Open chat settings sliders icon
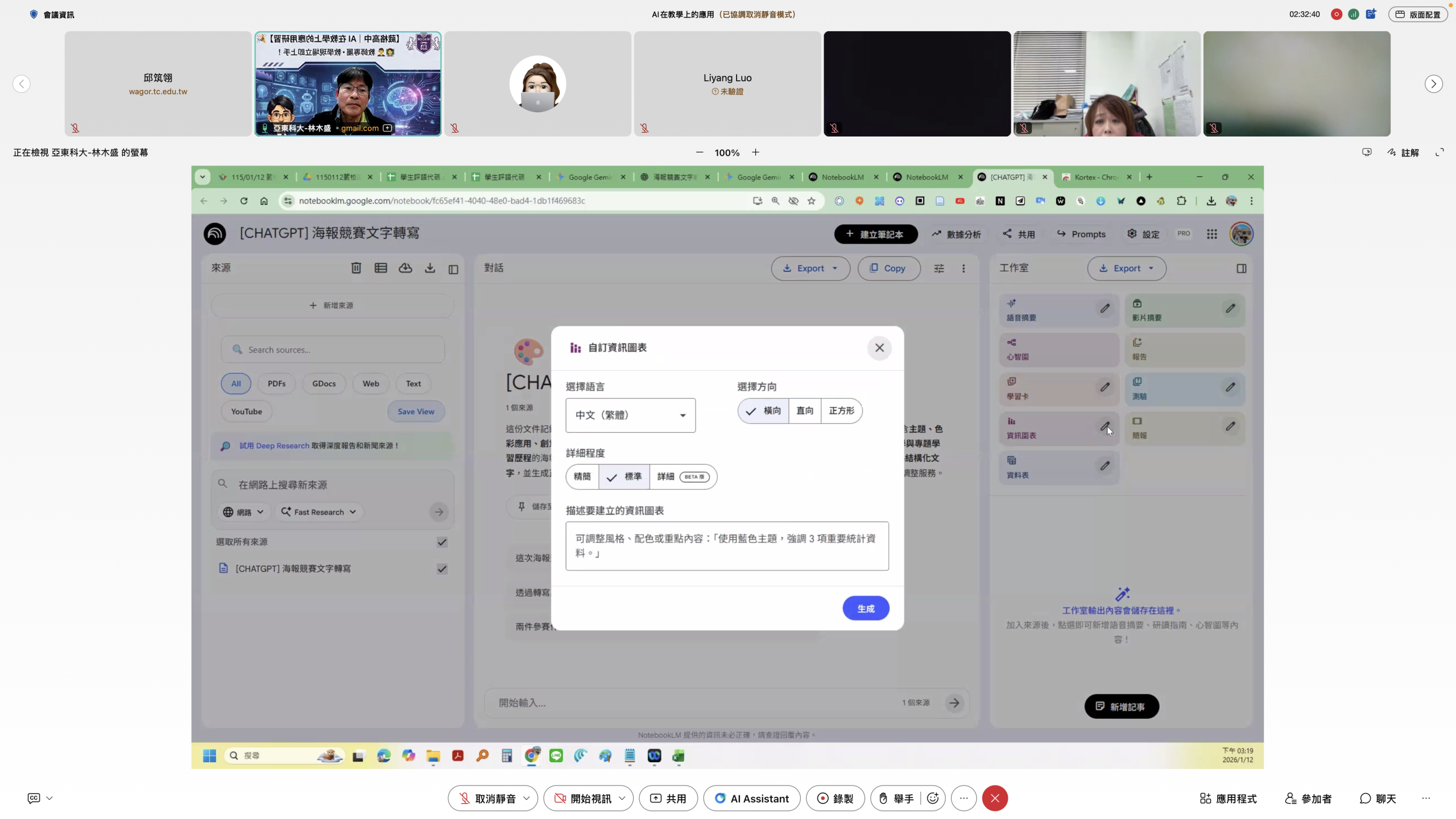Image resolution: width=1456 pixels, height=819 pixels. pyautogui.click(x=939, y=268)
